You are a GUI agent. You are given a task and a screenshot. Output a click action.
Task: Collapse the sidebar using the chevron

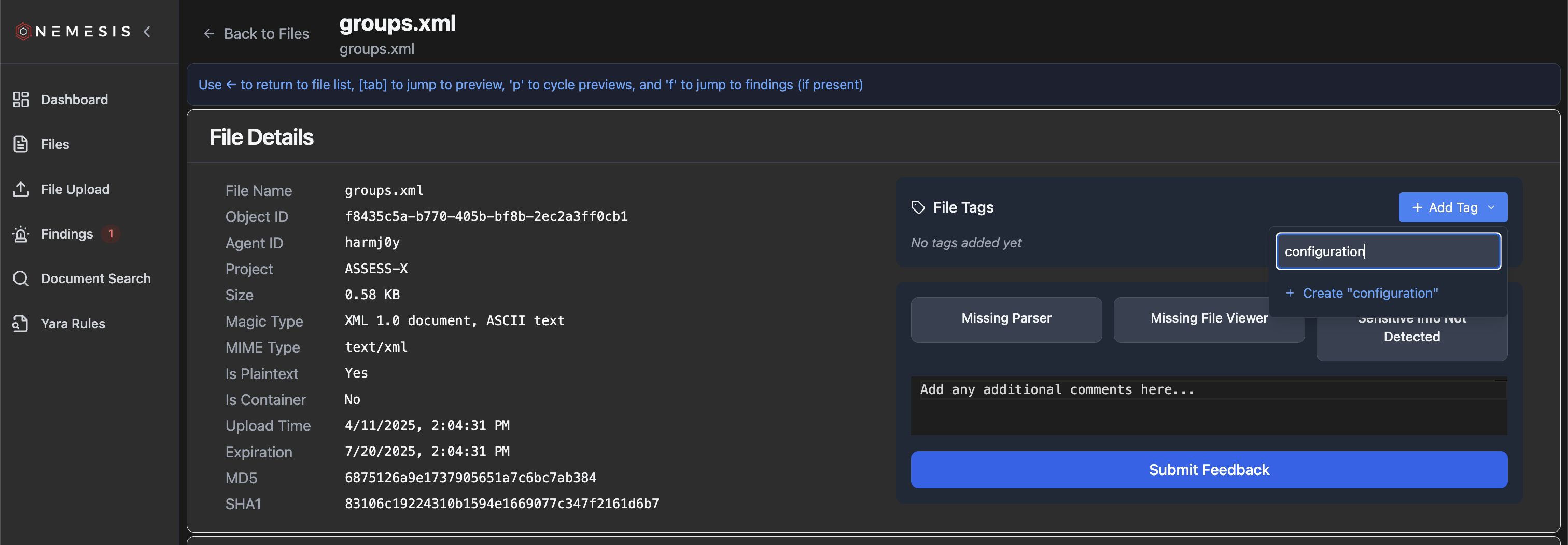point(147,32)
